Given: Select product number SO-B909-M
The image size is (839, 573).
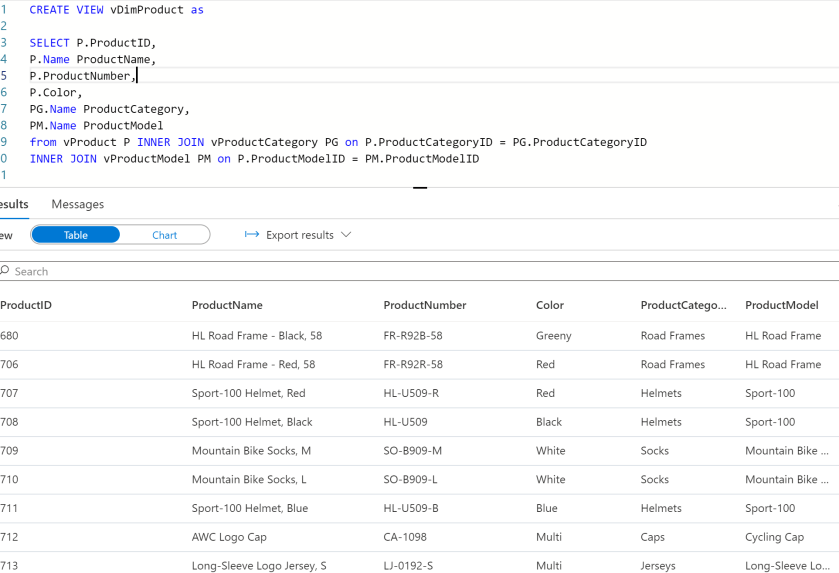Looking at the screenshot, I should [x=413, y=451].
